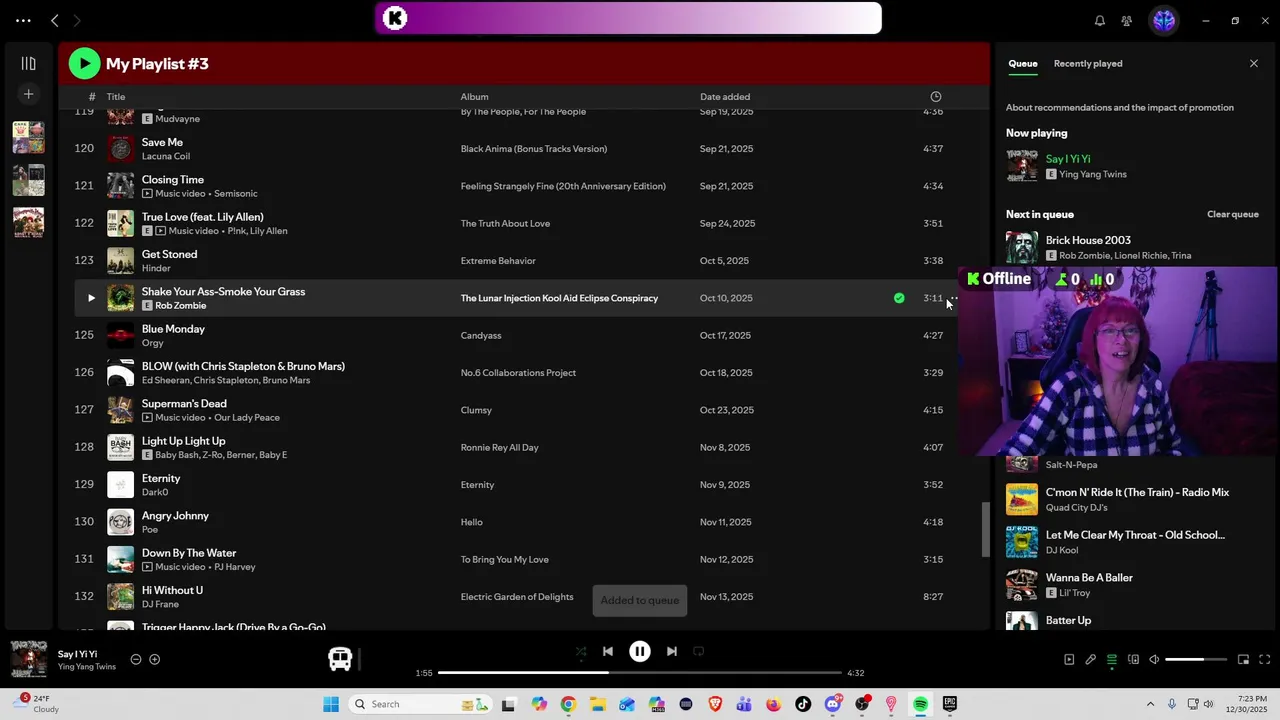Toggle the green queue icon

[1112, 659]
